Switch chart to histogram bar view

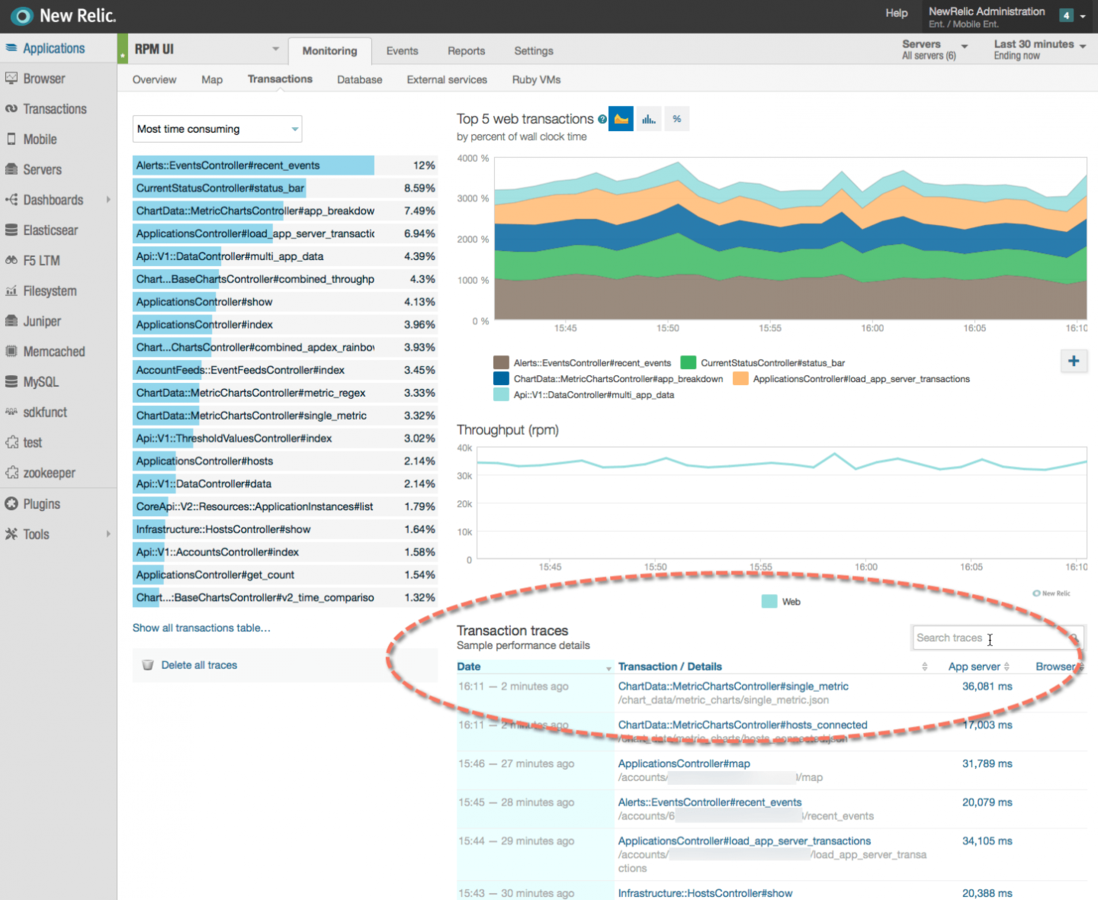point(649,119)
